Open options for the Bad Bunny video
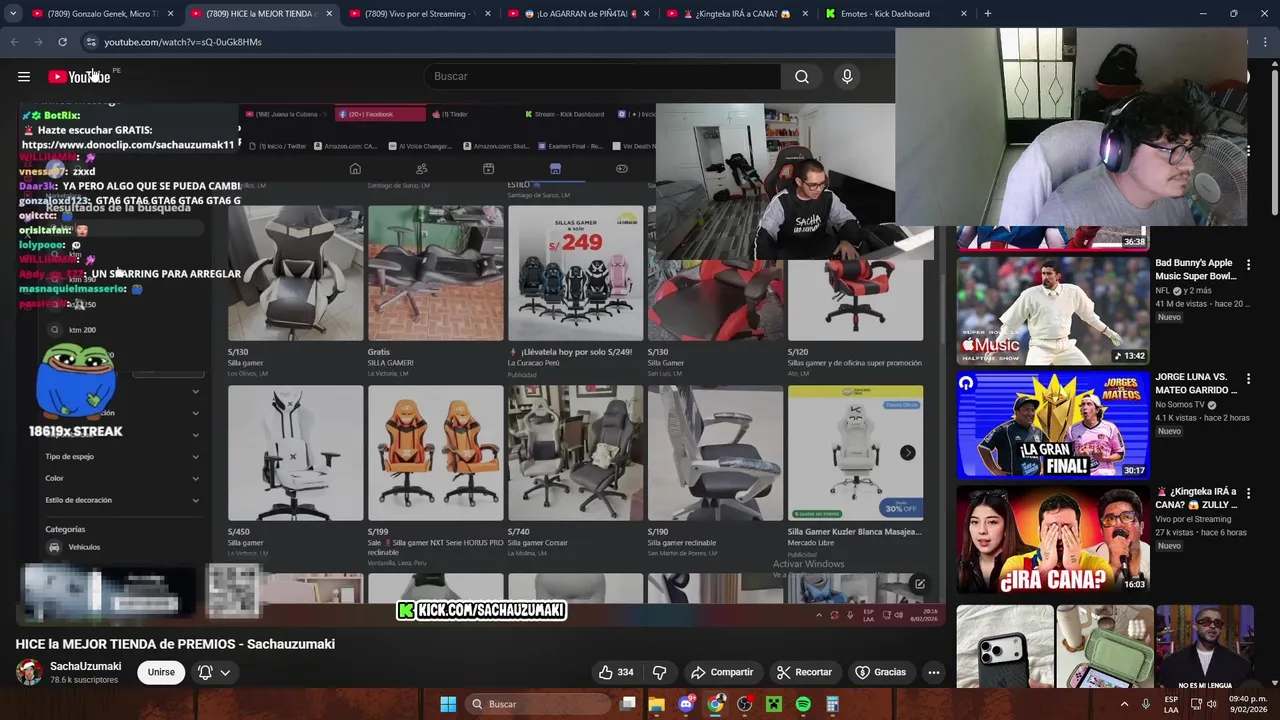This screenshot has width=1280, height=720. tap(1248, 264)
